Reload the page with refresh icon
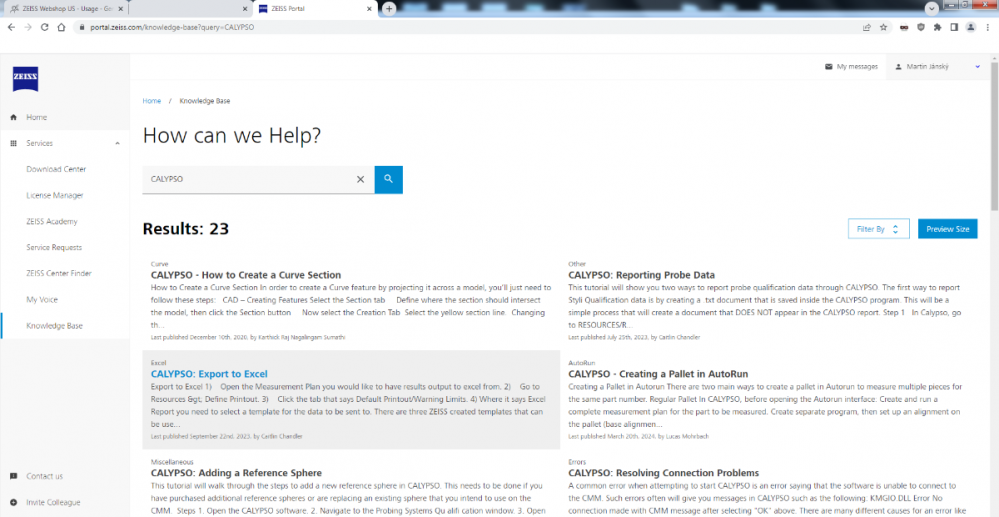The width and height of the screenshot is (999, 517). [x=45, y=27]
